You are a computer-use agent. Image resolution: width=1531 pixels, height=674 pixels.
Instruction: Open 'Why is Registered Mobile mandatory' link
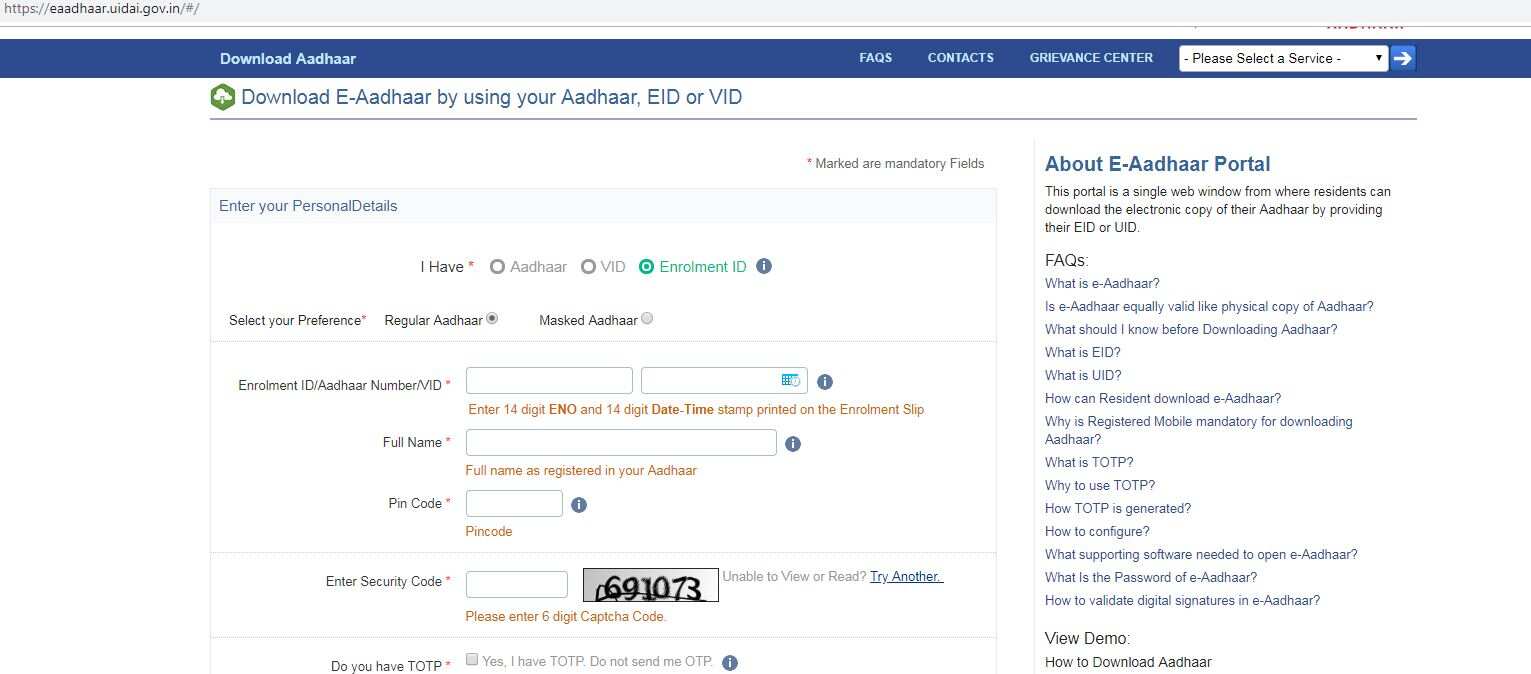pyautogui.click(x=1199, y=430)
